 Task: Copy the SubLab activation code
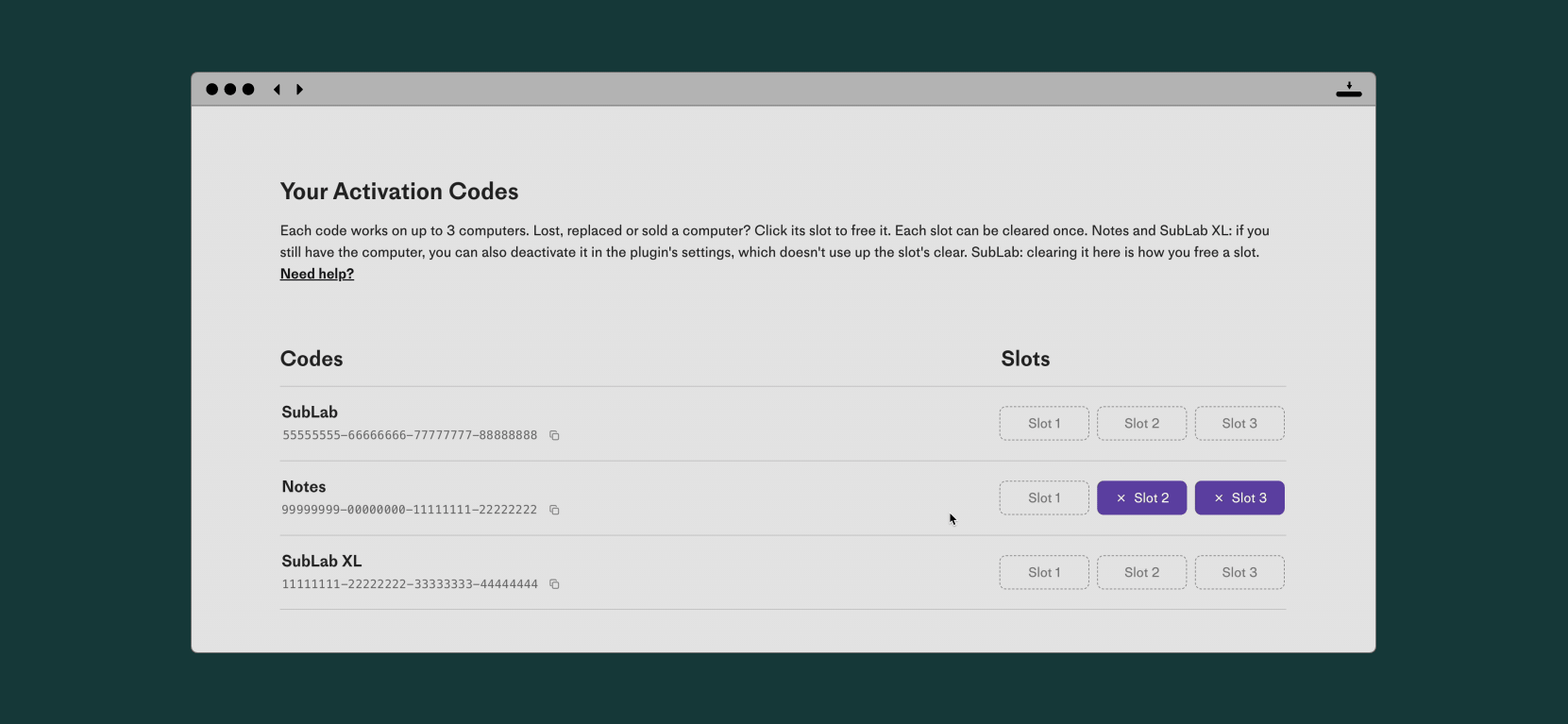point(554,435)
